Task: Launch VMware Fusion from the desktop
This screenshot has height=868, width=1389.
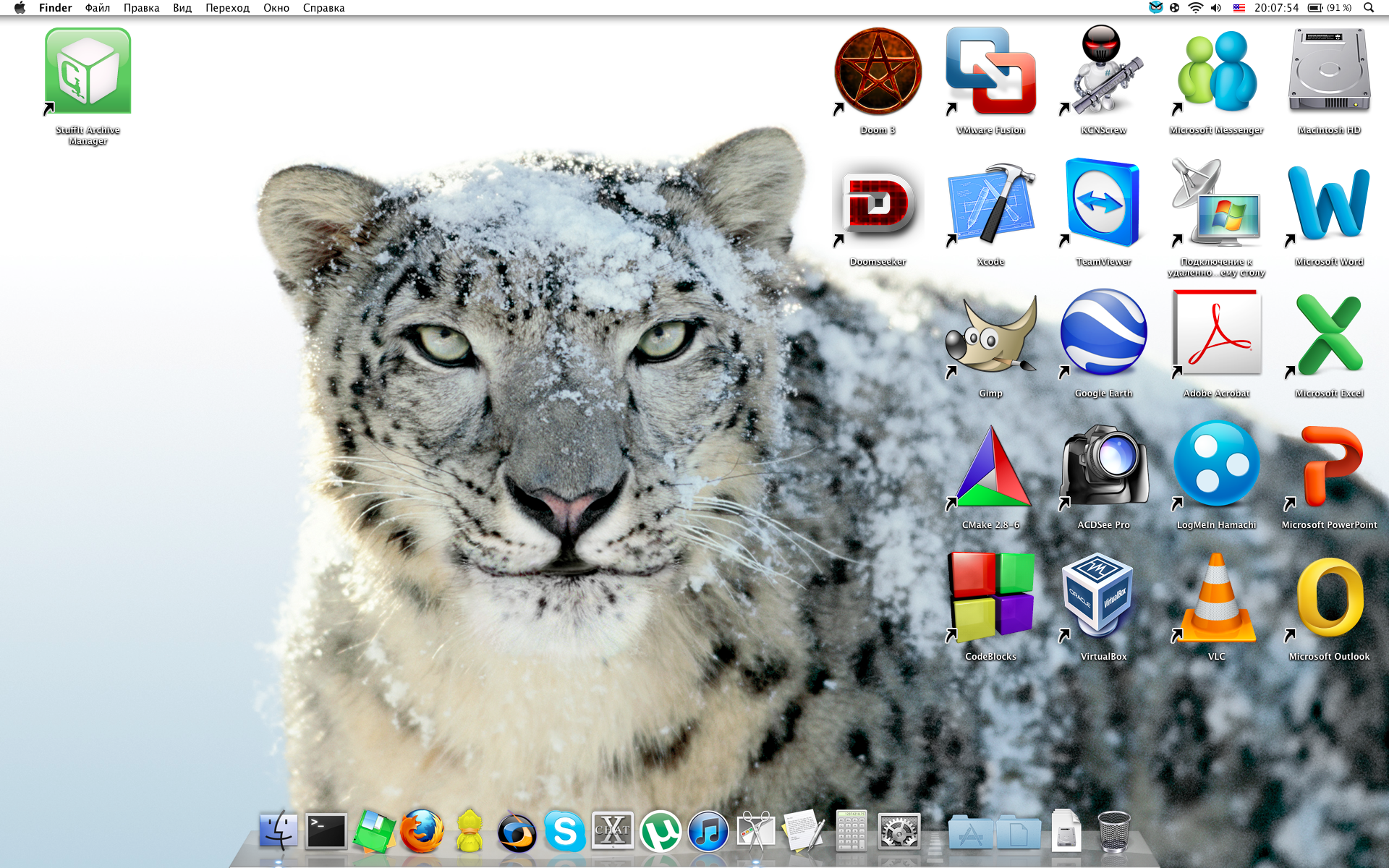Action: click(x=990, y=72)
